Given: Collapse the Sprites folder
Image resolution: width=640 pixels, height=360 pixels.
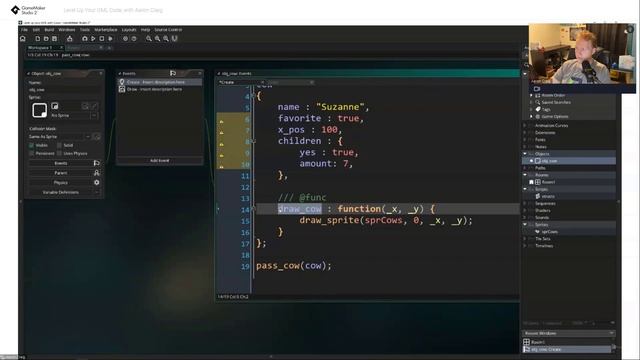Looking at the screenshot, I should coord(525,224).
